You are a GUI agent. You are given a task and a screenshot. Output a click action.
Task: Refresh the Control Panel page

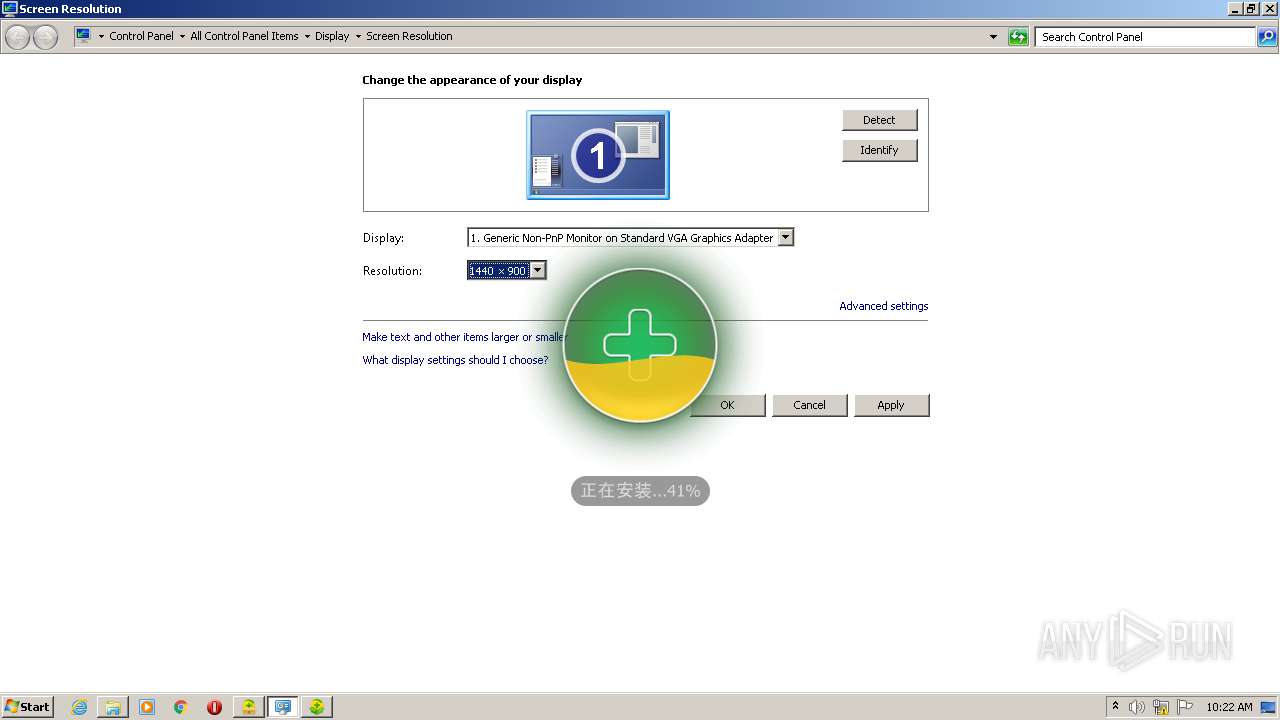[x=1018, y=37]
